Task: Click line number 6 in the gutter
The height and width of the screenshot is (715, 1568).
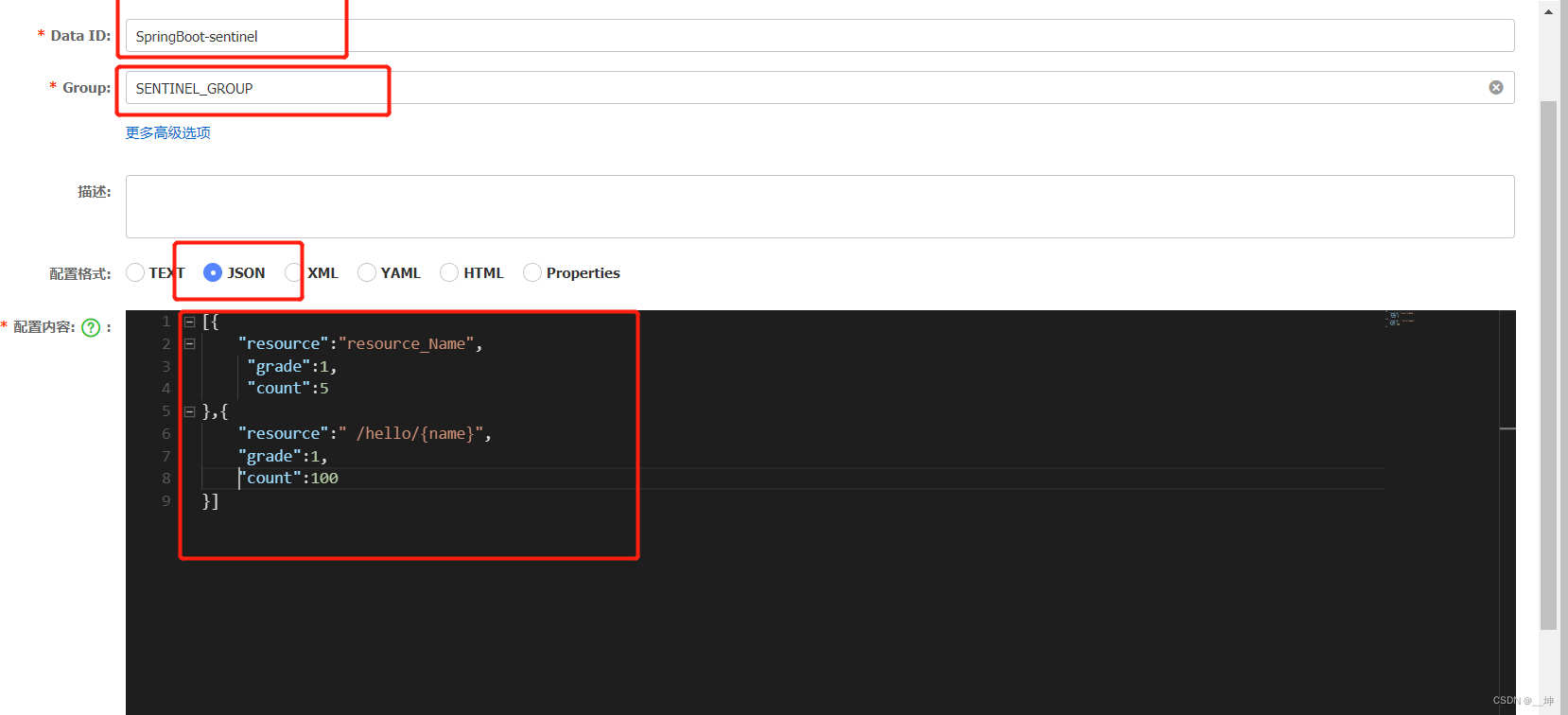Action: tap(166, 433)
